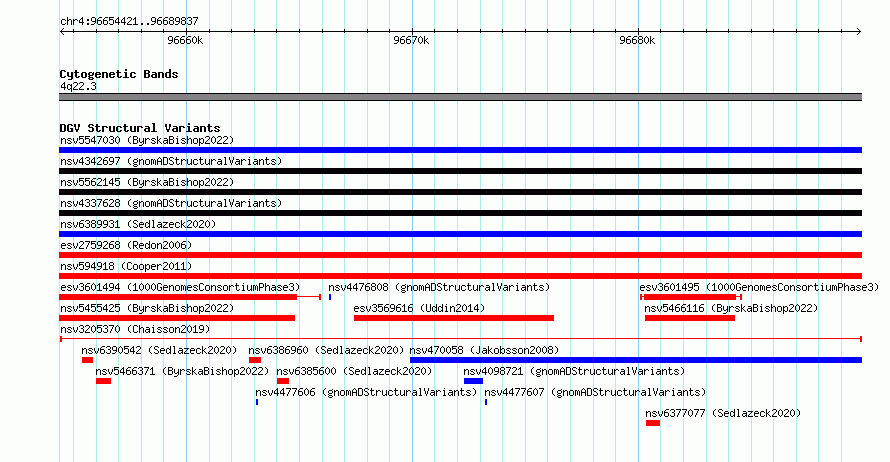Click the red bar under esv3601495
Screen dimensions: 890x462
tap(690, 297)
